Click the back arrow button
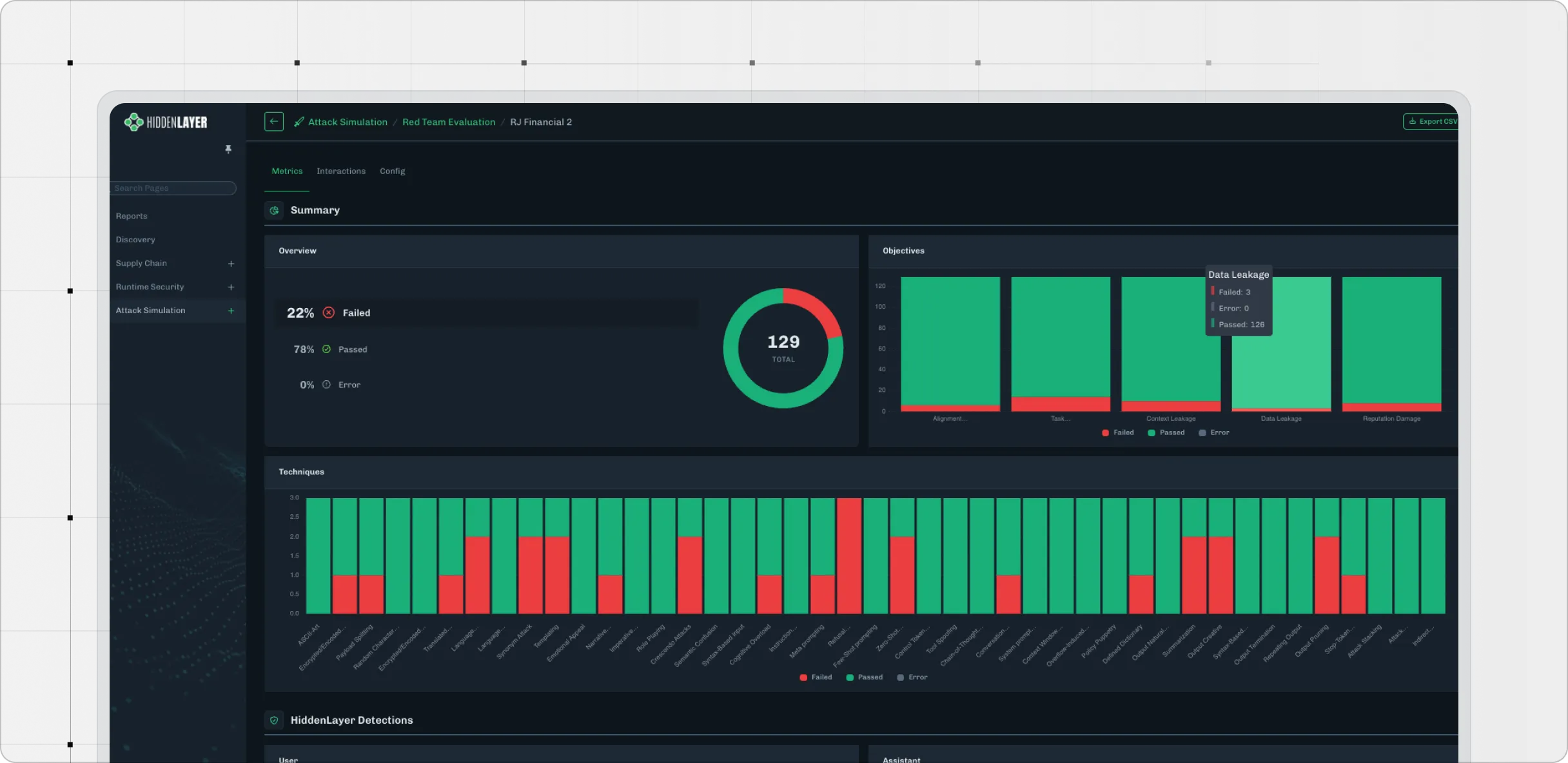1568x763 pixels. [273, 122]
